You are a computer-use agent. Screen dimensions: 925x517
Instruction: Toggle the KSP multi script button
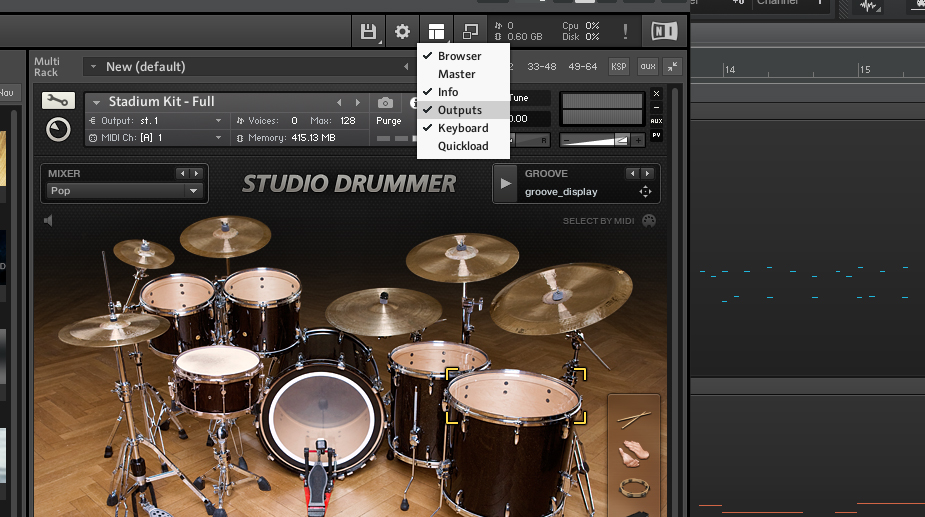[619, 67]
